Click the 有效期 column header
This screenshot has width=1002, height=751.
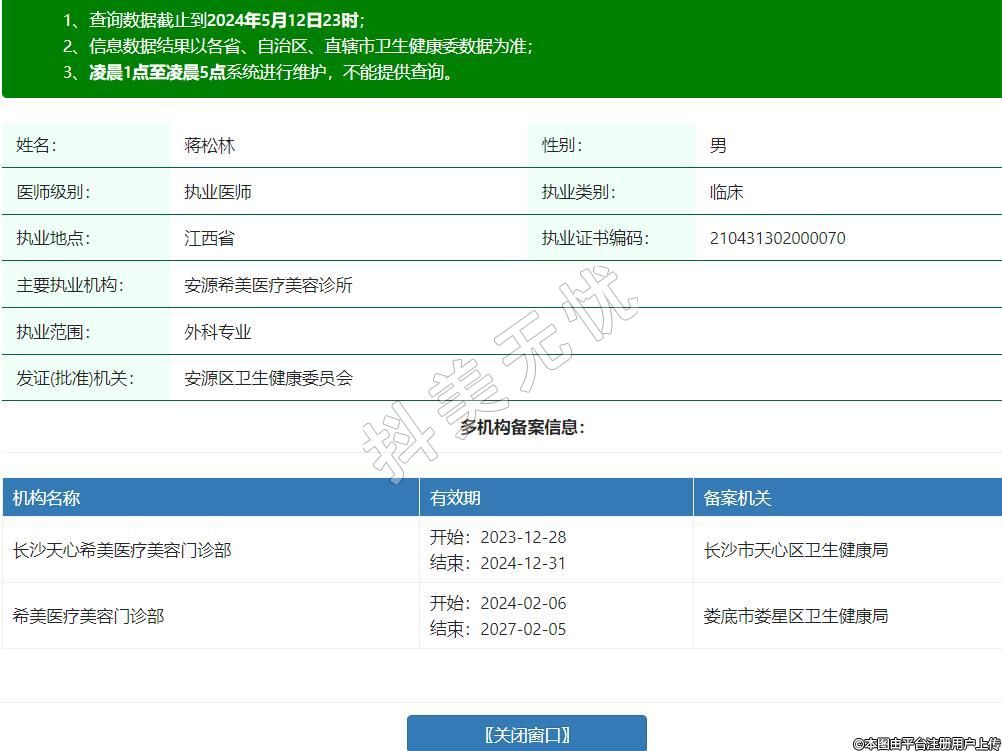tap(455, 498)
